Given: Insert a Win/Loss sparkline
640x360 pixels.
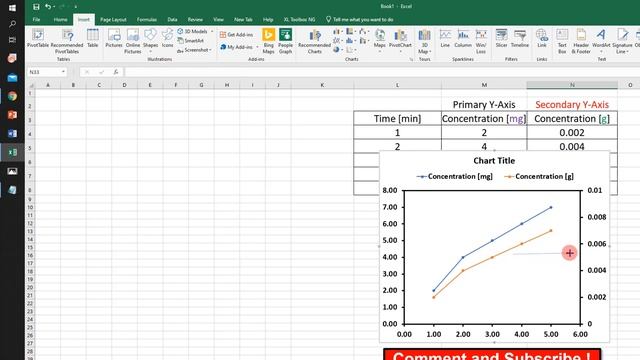Looking at the screenshot, I should coord(481,41).
